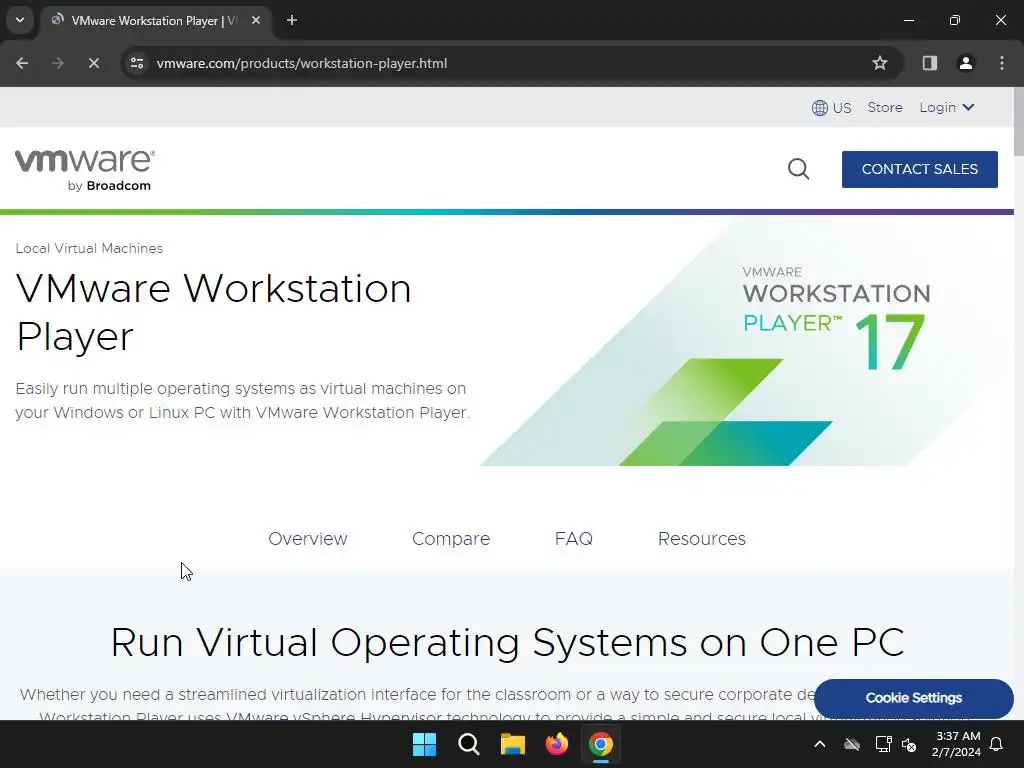Image resolution: width=1024 pixels, height=768 pixels.
Task: Click the CONTACT SALES button
Action: click(x=920, y=169)
